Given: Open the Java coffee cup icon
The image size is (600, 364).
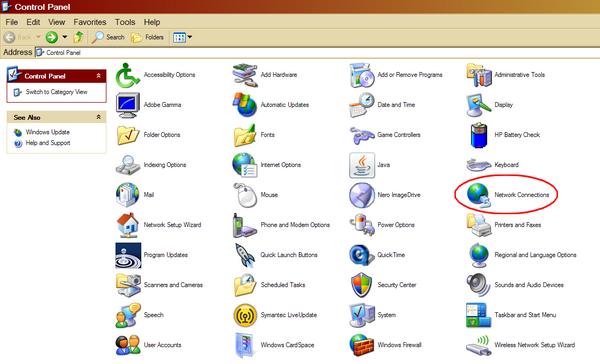Looking at the screenshot, I should (x=362, y=165).
